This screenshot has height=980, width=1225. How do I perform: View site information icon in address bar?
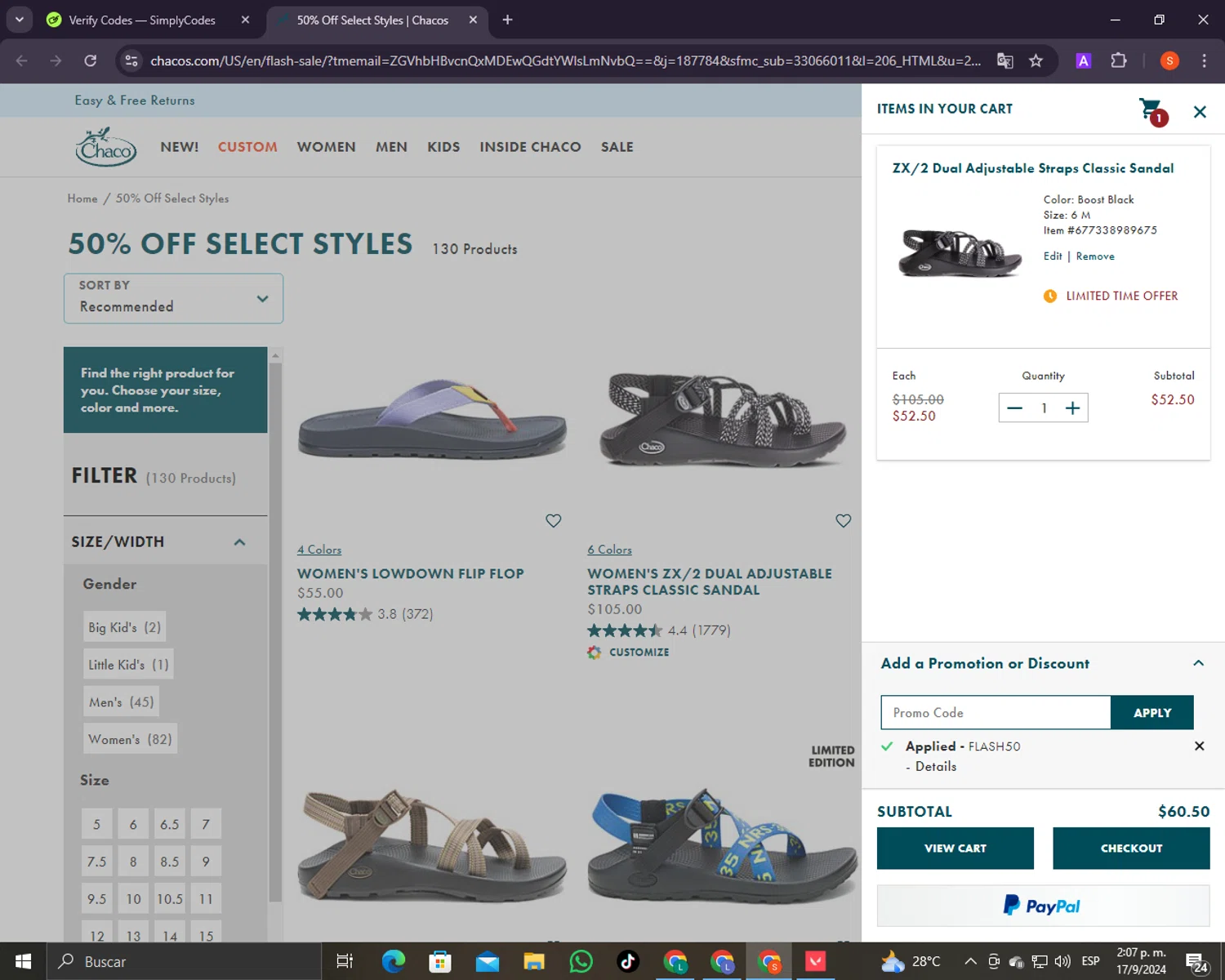pos(131,60)
